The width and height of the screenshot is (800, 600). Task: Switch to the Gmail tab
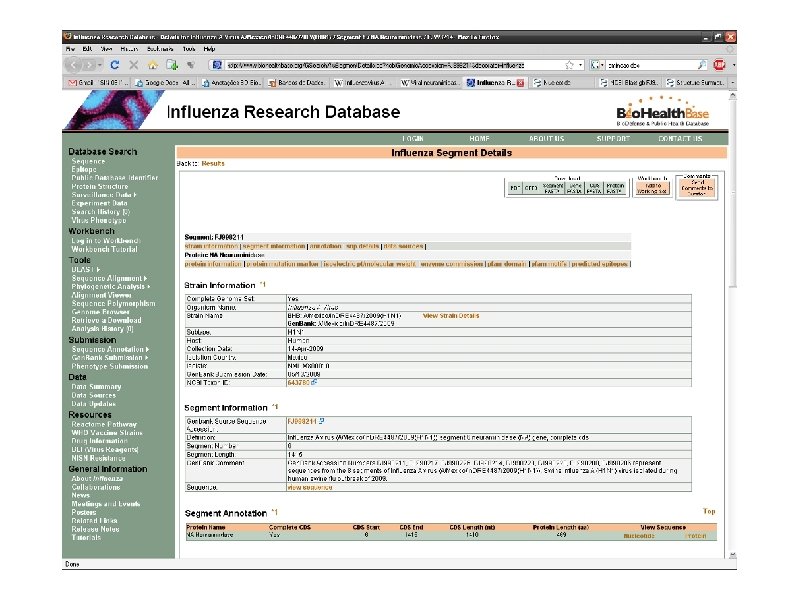point(95,83)
